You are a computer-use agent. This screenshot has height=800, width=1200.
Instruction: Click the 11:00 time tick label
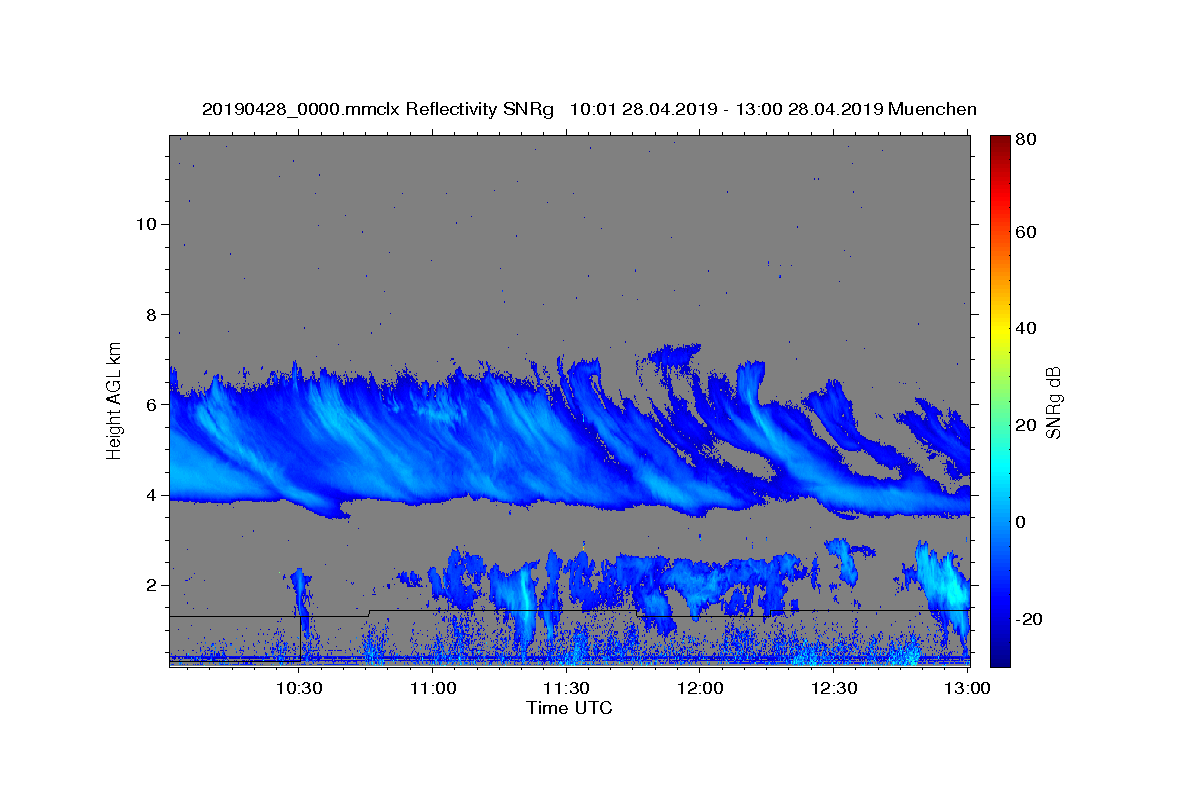[433, 688]
